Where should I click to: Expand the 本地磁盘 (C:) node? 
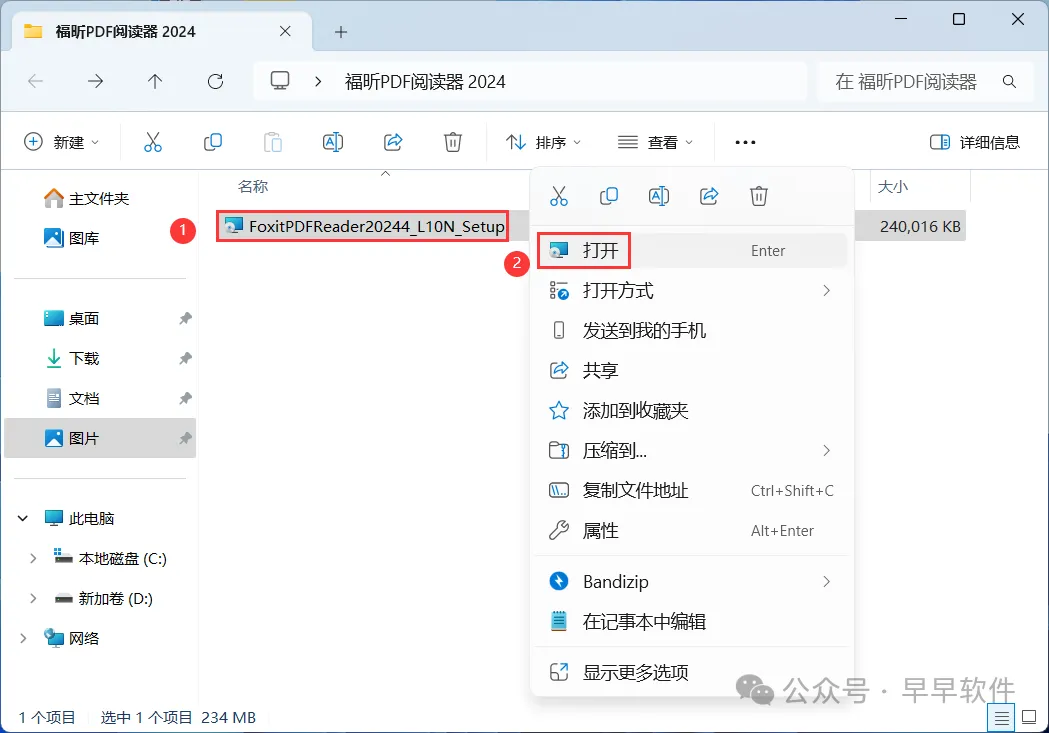tap(33, 558)
